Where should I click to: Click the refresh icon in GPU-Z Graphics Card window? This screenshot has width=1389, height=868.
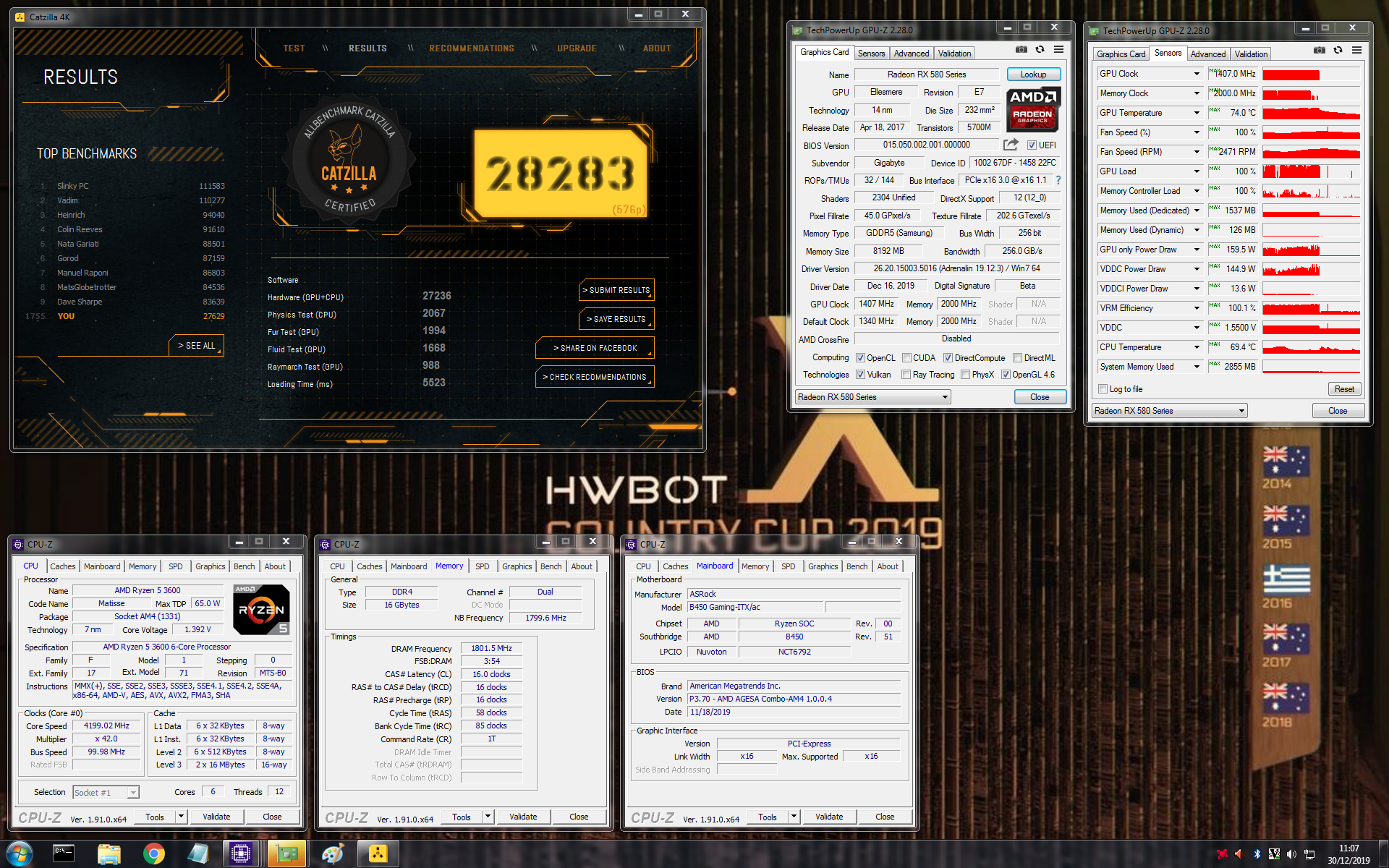pos(1040,49)
